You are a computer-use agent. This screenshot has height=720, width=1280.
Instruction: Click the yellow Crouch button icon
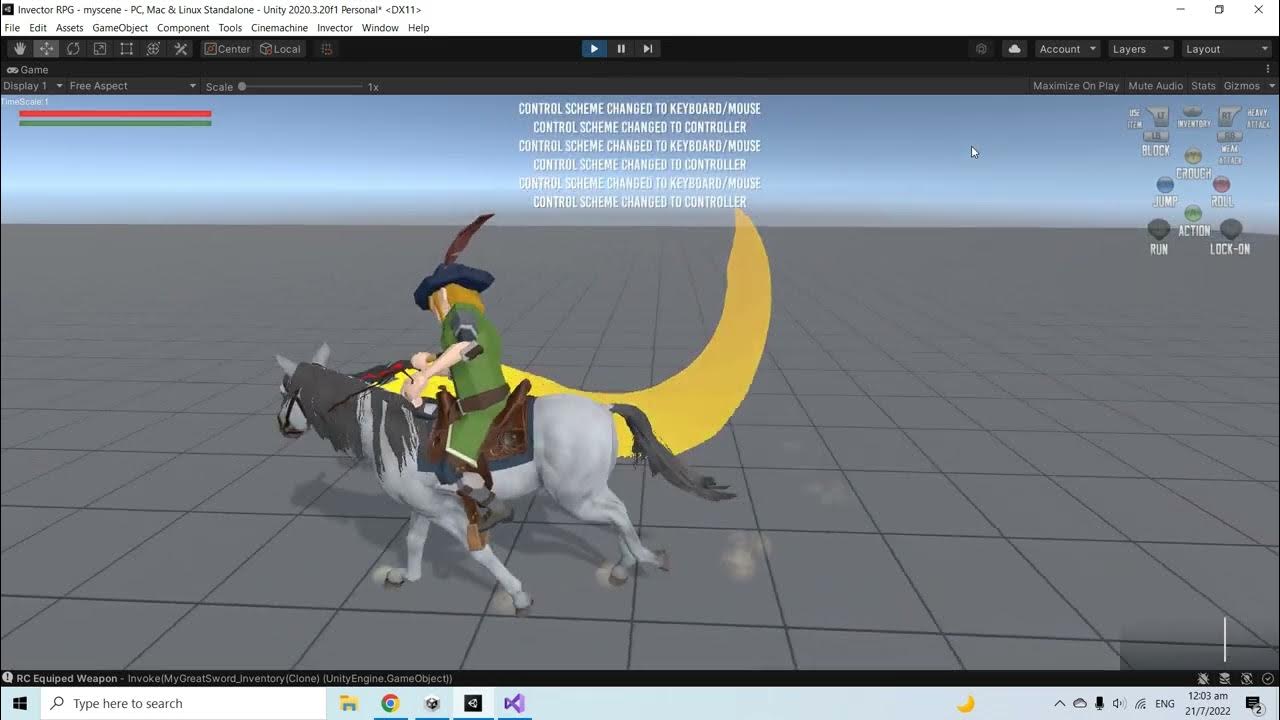(x=1193, y=156)
